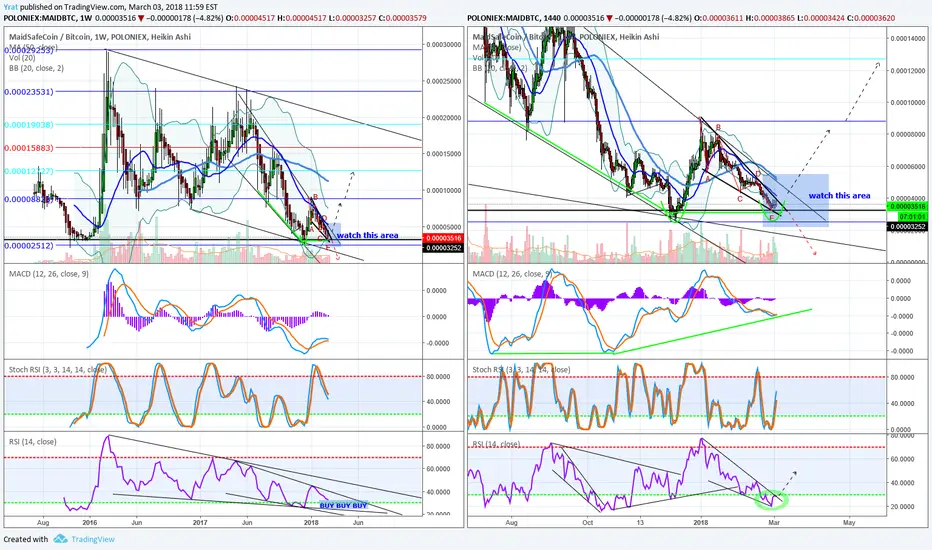Image resolution: width=932 pixels, height=550 pixels.
Task: Click the green 0.00003516 price tag on daily axis
Action: coord(906,206)
